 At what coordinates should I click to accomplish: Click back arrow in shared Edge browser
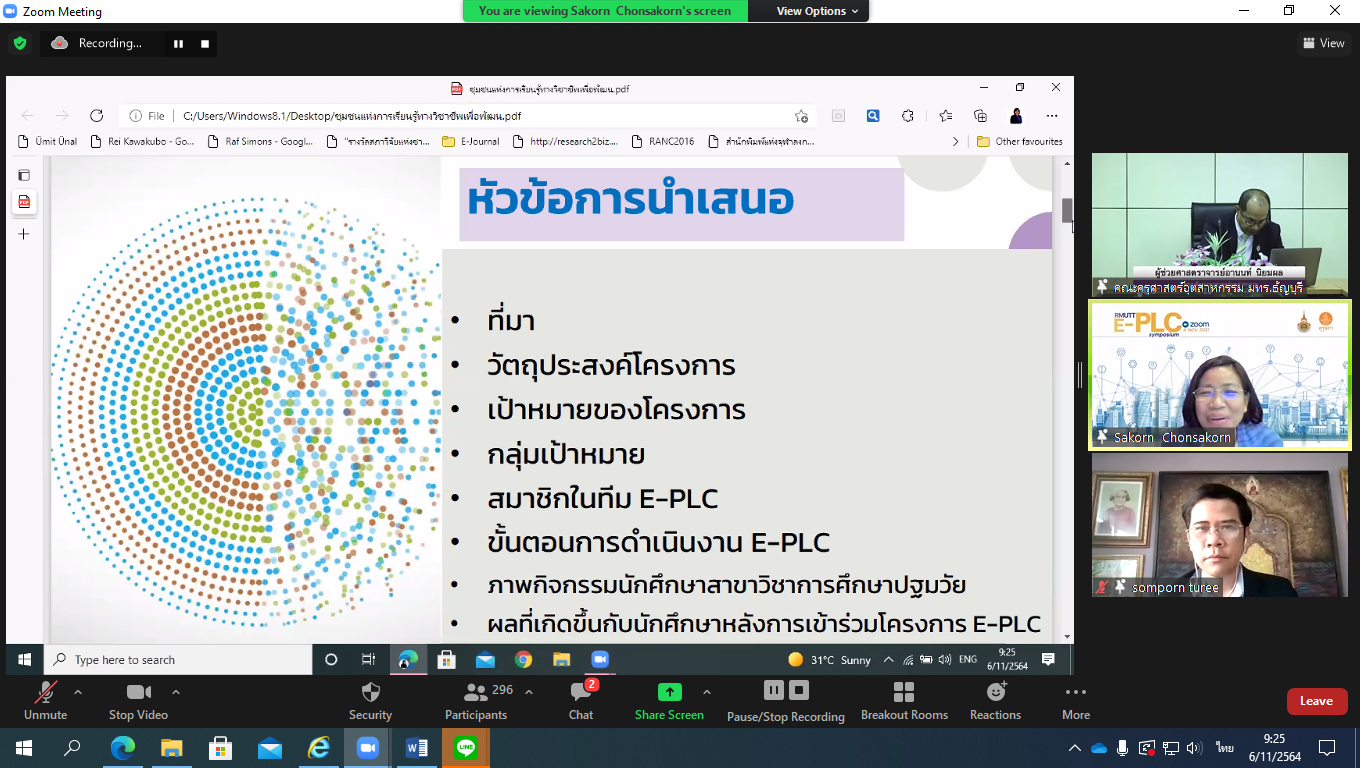tap(27, 116)
